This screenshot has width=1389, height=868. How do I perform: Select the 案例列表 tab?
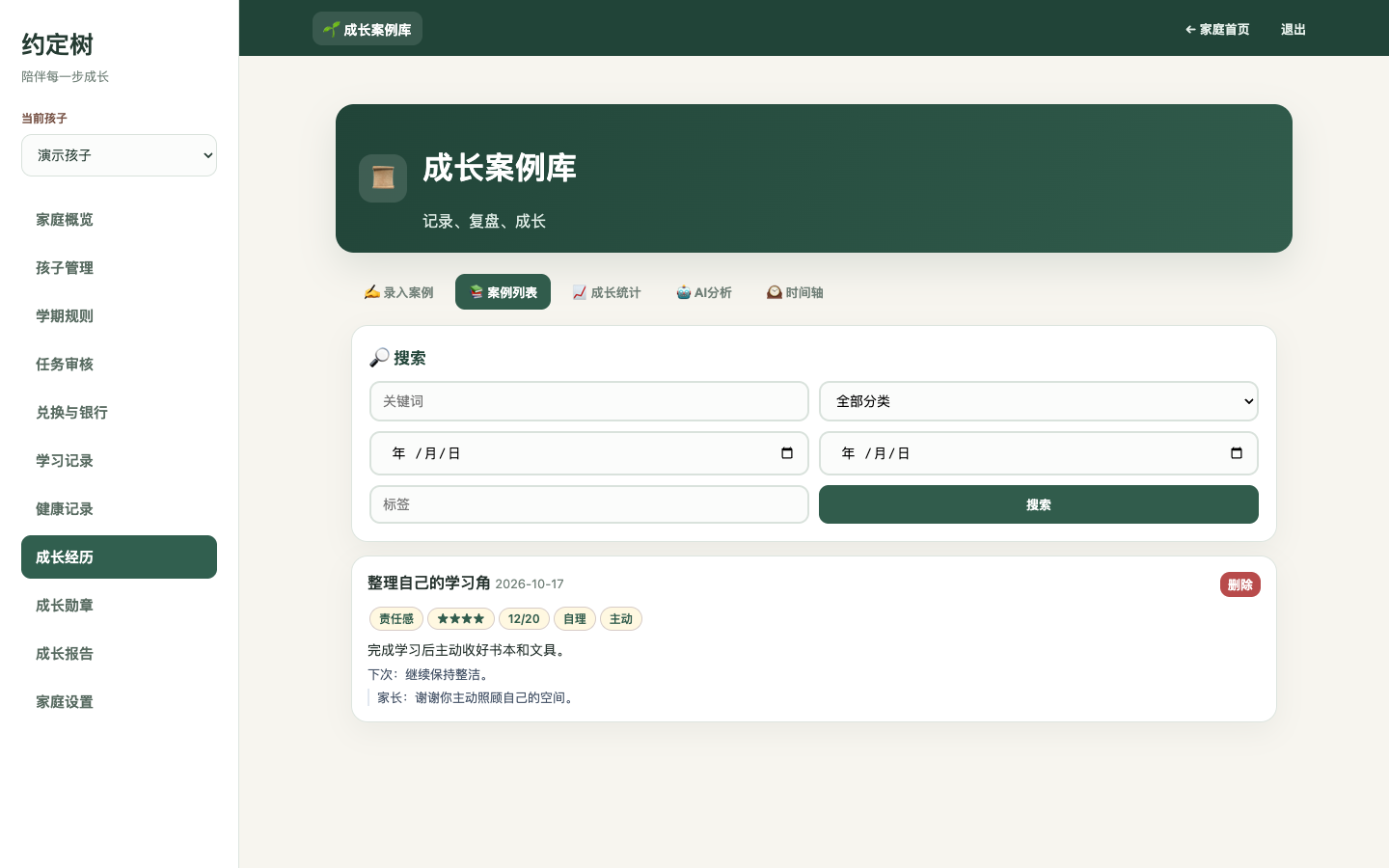503,292
